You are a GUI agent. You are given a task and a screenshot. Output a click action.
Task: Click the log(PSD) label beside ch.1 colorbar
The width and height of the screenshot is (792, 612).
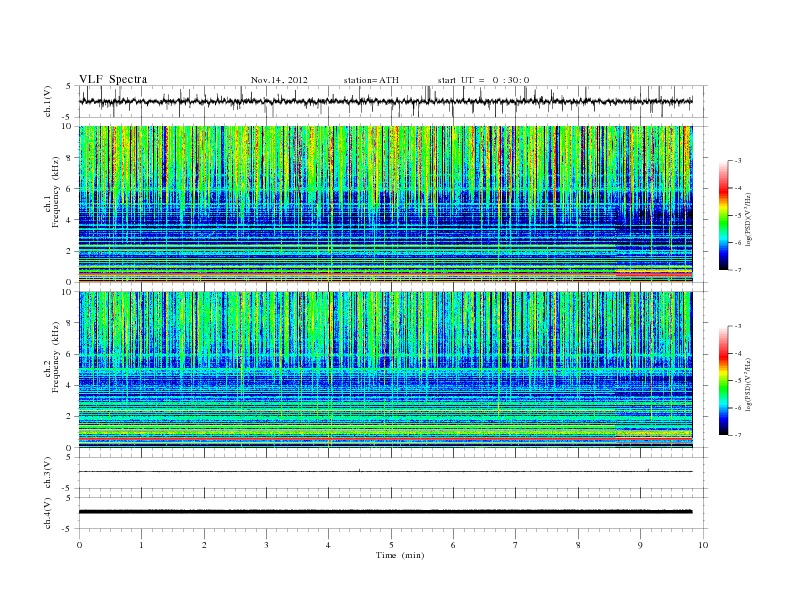pyautogui.click(x=749, y=220)
